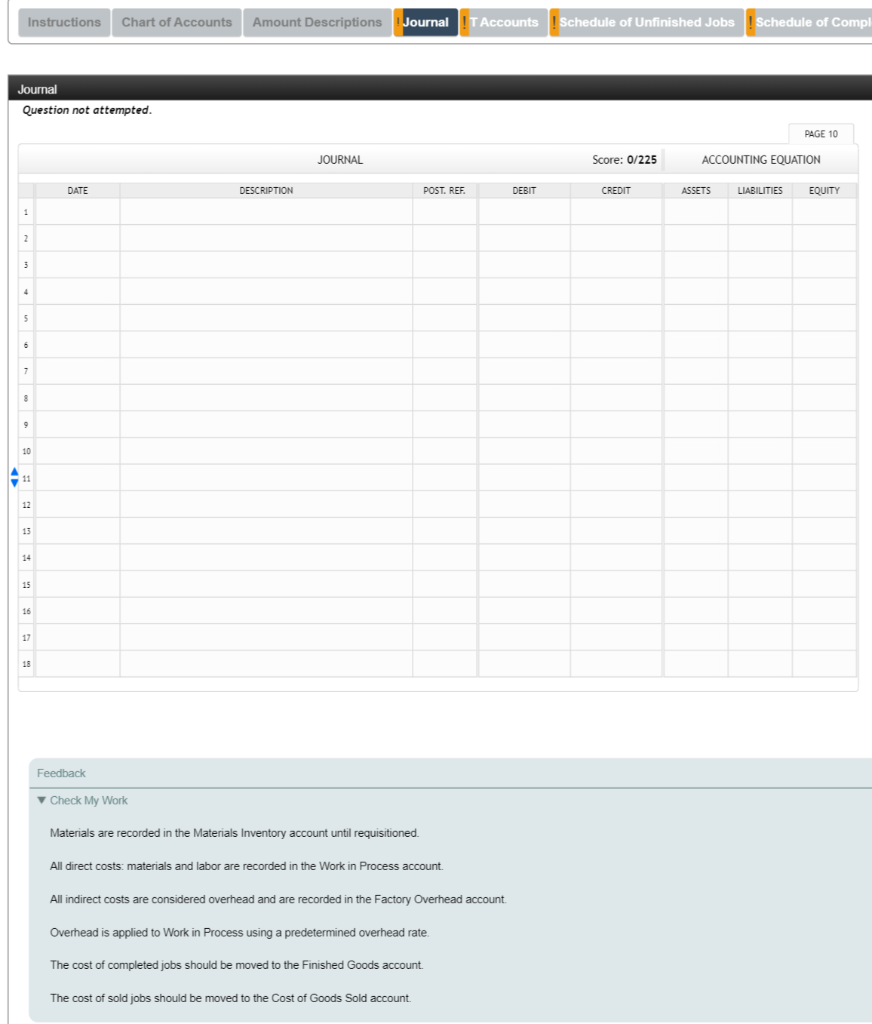Select the Debit cell in journal row 17
Screen dimensions: 872x1024
coord(525,637)
